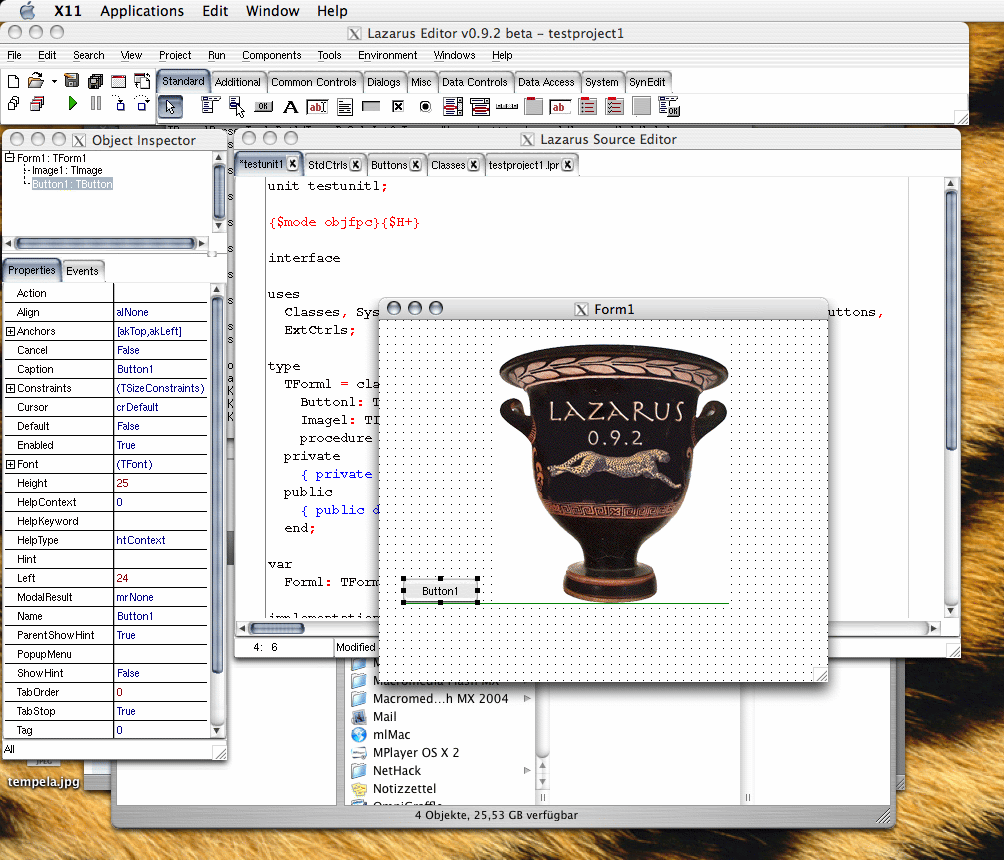Screen dimensions: 1004x860
Task: Collapse the Form1: TForm1 tree node
Action: (10, 158)
